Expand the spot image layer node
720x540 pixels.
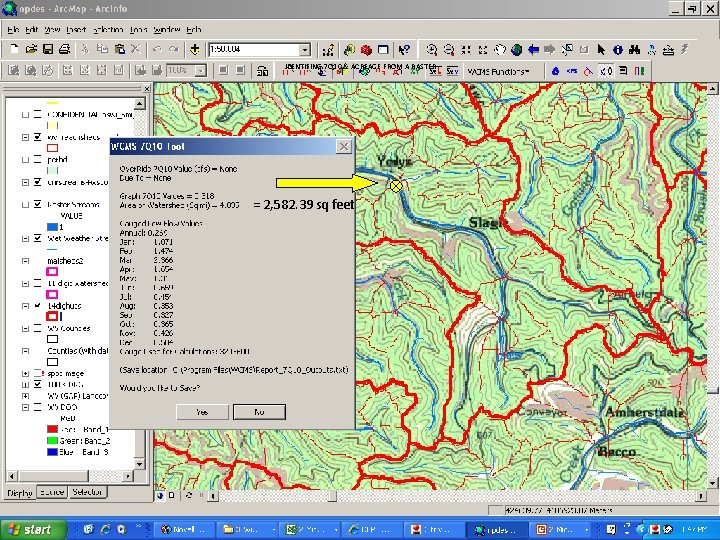[x=24, y=373]
